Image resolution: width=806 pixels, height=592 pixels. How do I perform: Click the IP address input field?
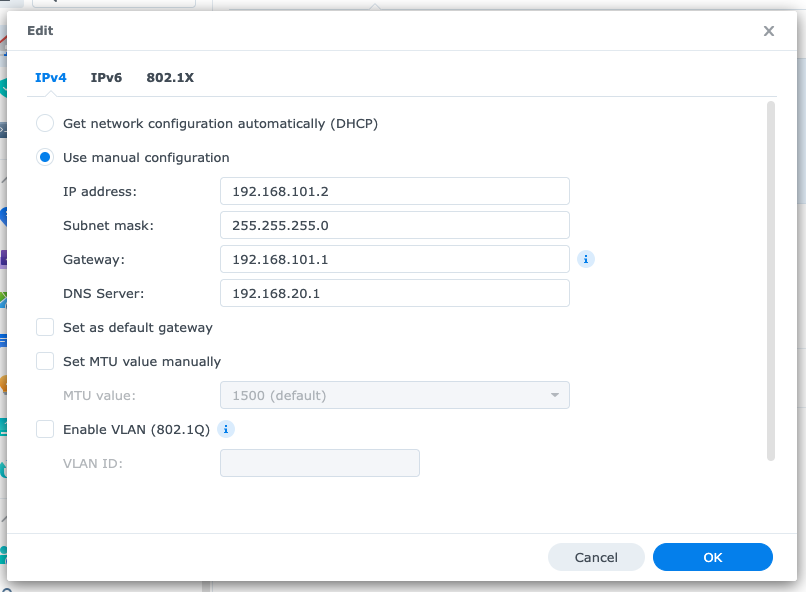394,191
